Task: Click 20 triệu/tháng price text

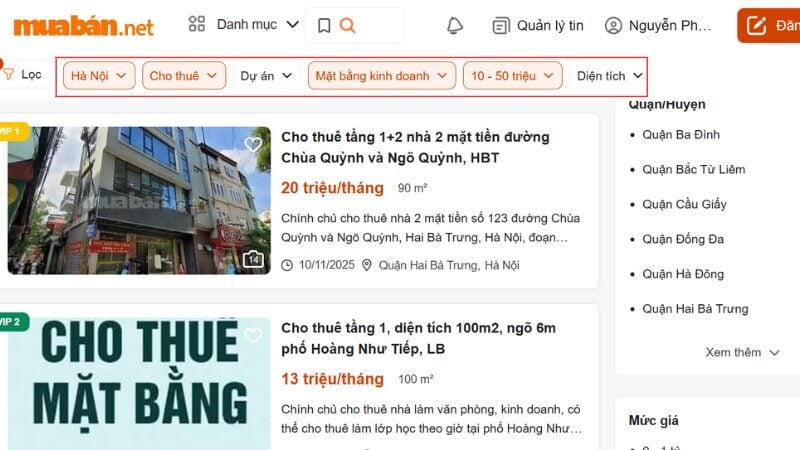Action: [x=332, y=188]
